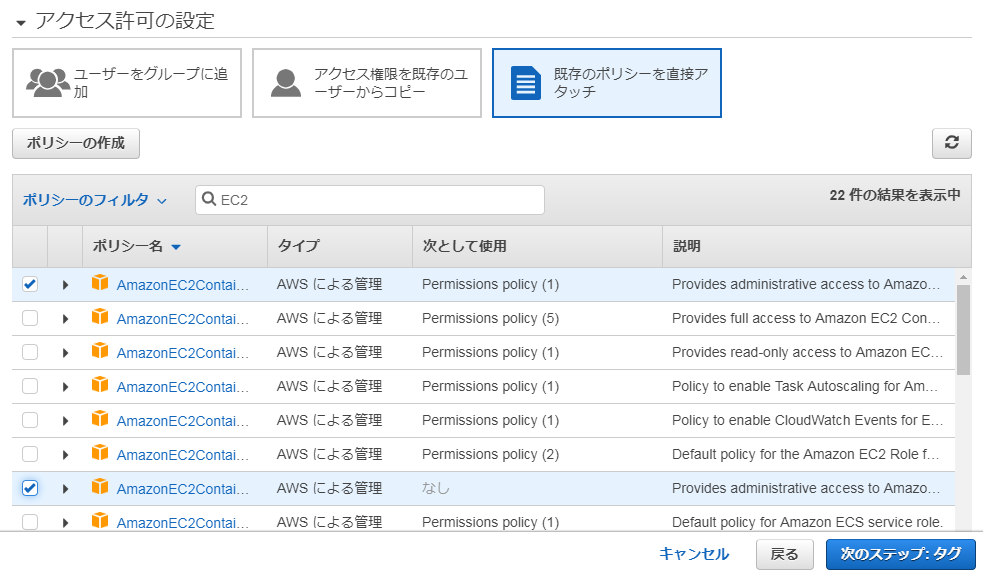Uncheck the first administrative access policy checkbox
This screenshot has width=983, height=573.
[30, 284]
